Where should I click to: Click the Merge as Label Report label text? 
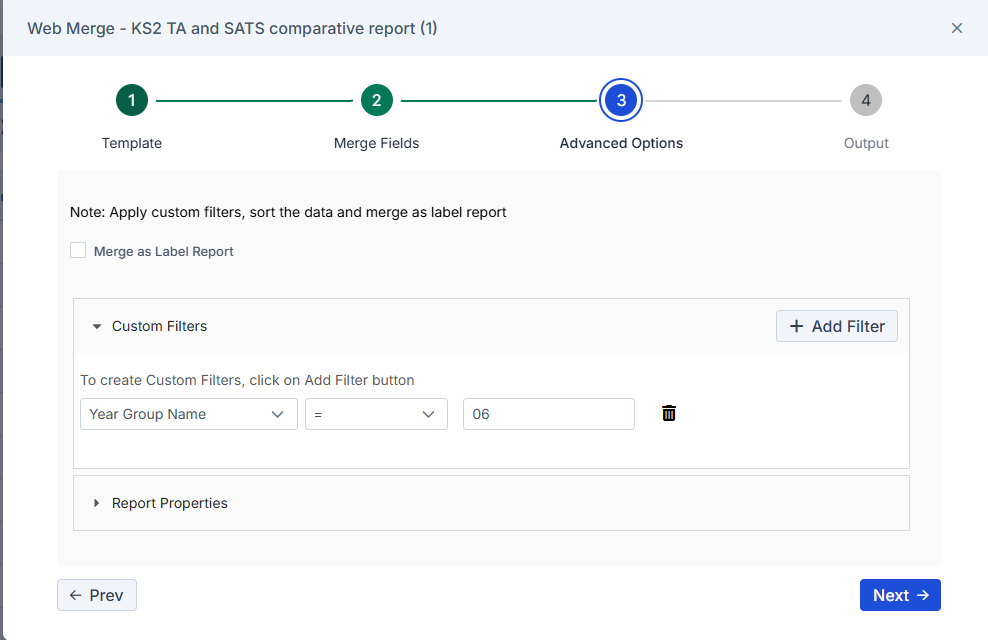click(x=164, y=251)
